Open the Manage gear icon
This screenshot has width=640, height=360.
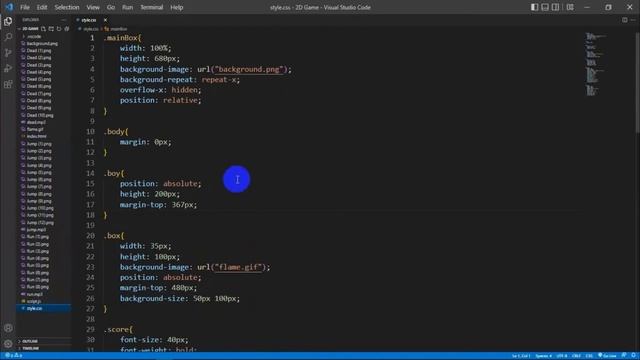8,344
